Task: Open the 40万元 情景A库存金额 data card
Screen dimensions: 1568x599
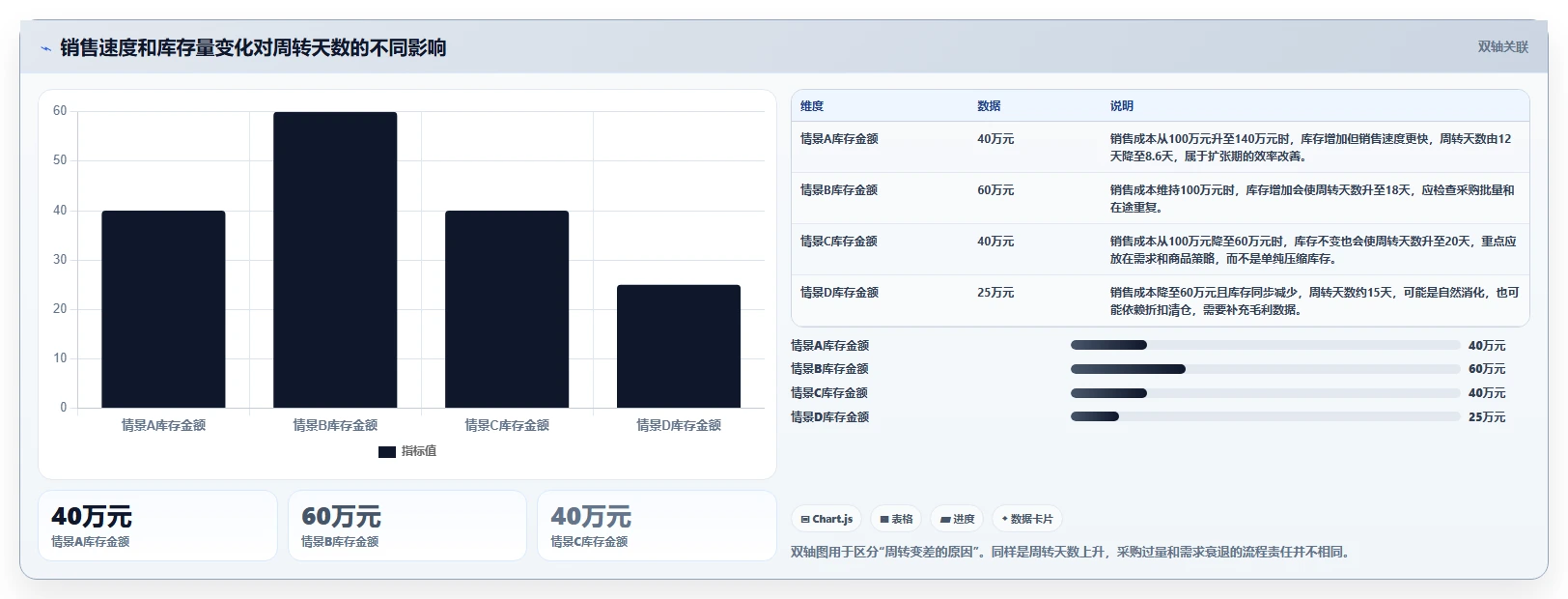Action: pyautogui.click(x=157, y=526)
